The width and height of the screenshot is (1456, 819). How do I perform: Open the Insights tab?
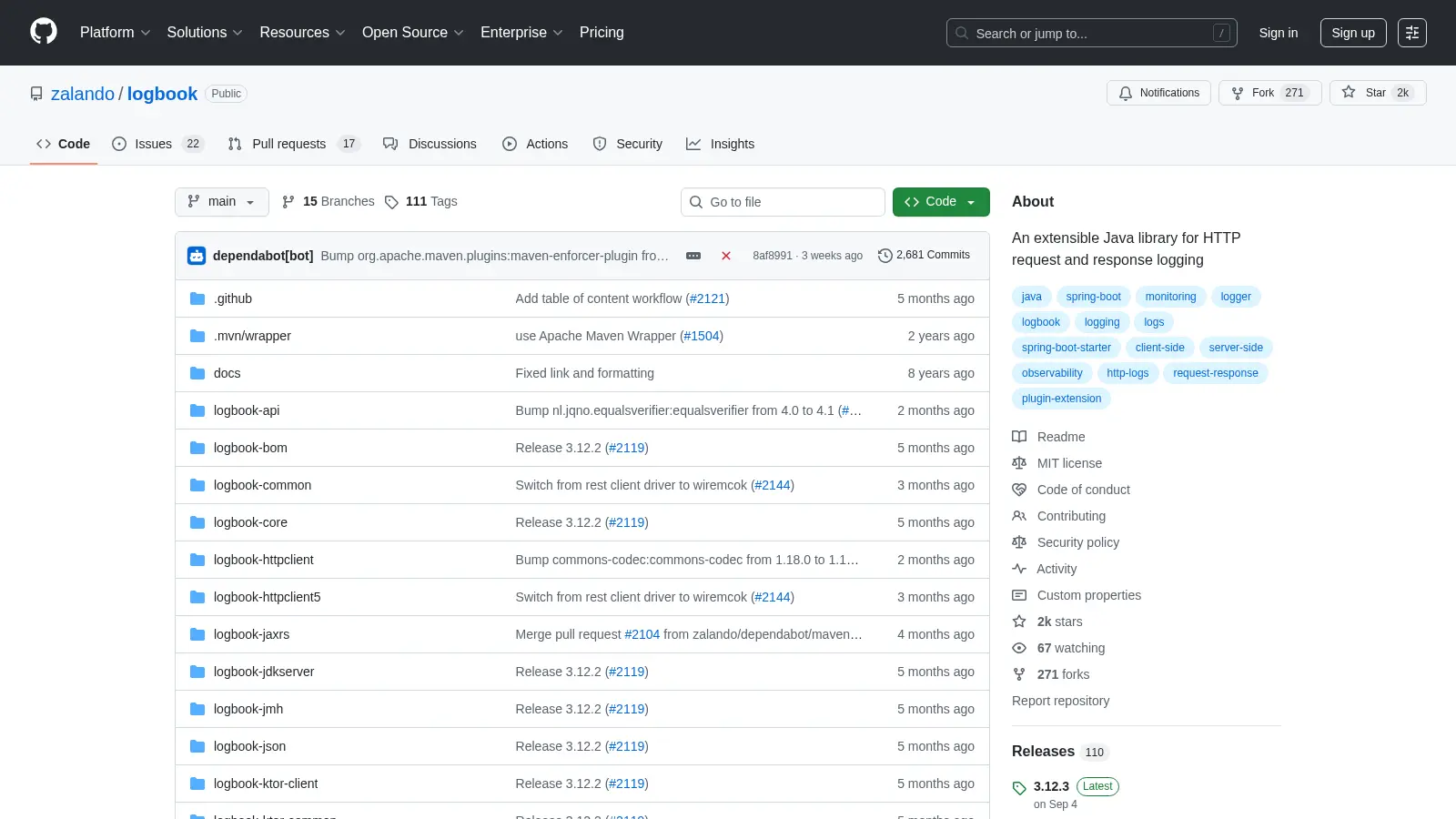(x=720, y=144)
